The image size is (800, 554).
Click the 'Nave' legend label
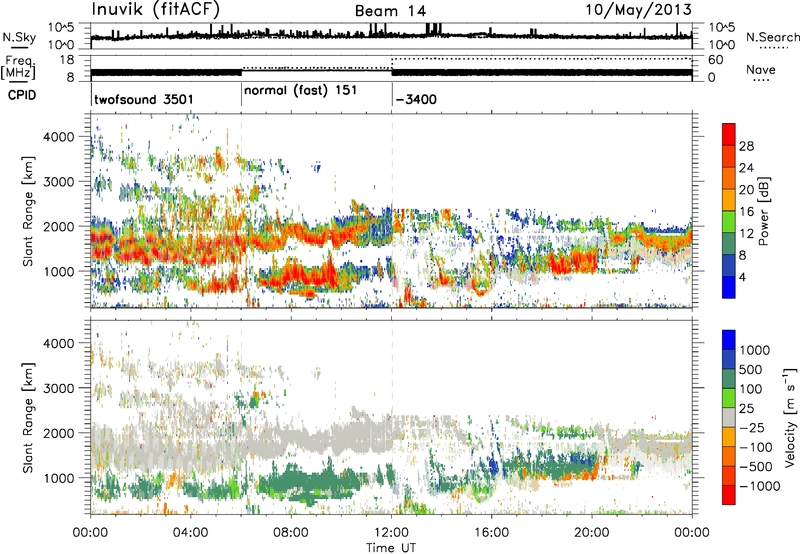(761, 69)
